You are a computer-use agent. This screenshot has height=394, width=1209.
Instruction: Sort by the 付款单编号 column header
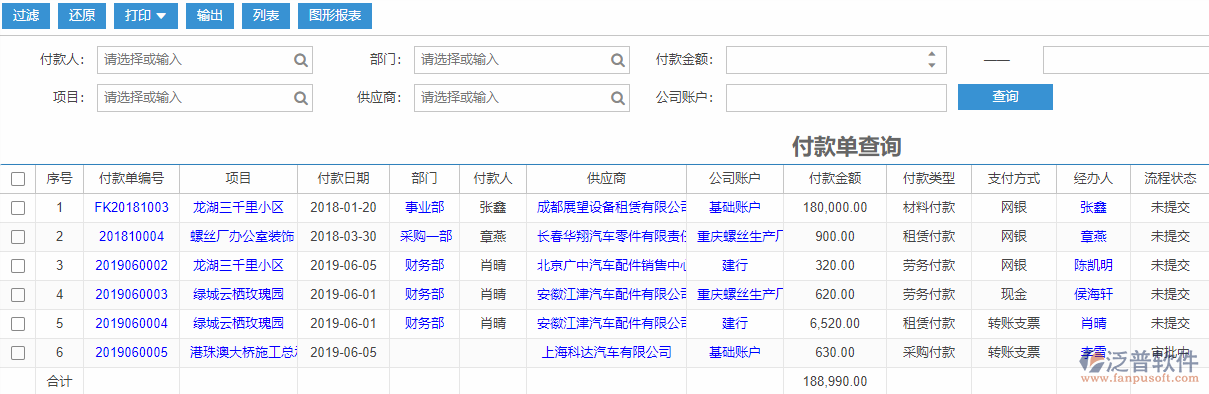click(132, 179)
